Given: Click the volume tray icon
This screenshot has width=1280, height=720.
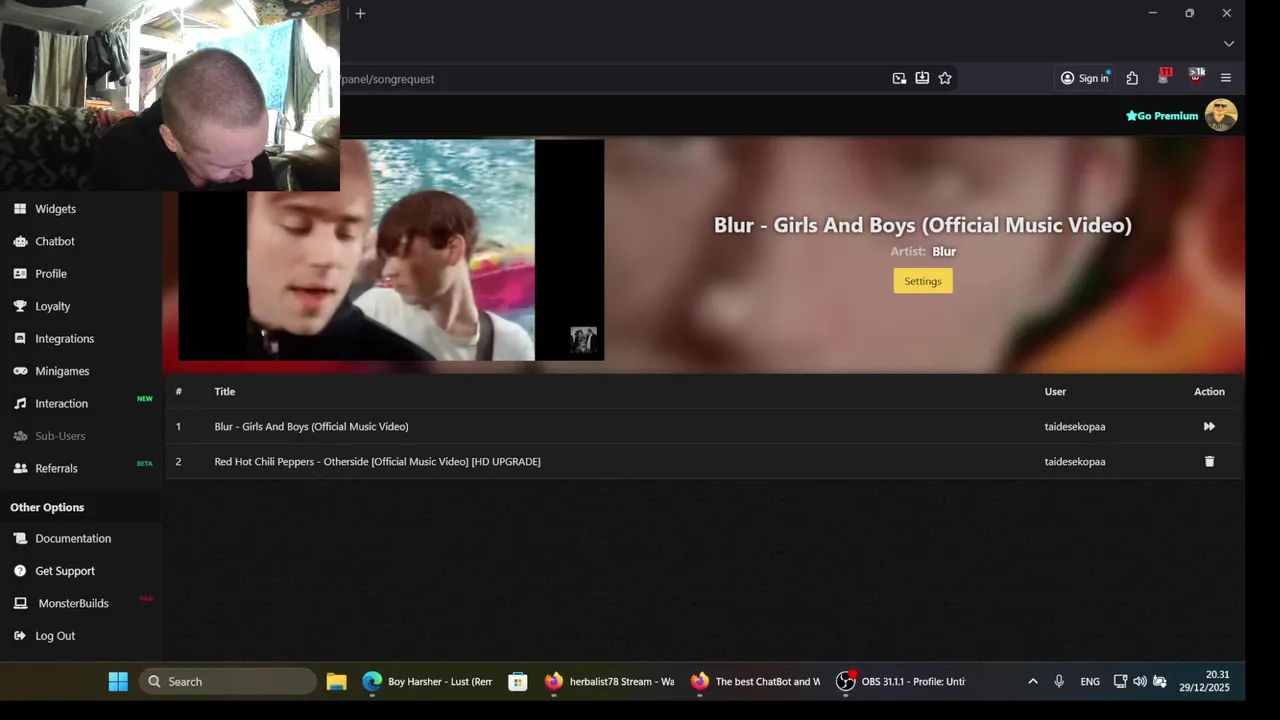Looking at the screenshot, I should [1140, 682].
